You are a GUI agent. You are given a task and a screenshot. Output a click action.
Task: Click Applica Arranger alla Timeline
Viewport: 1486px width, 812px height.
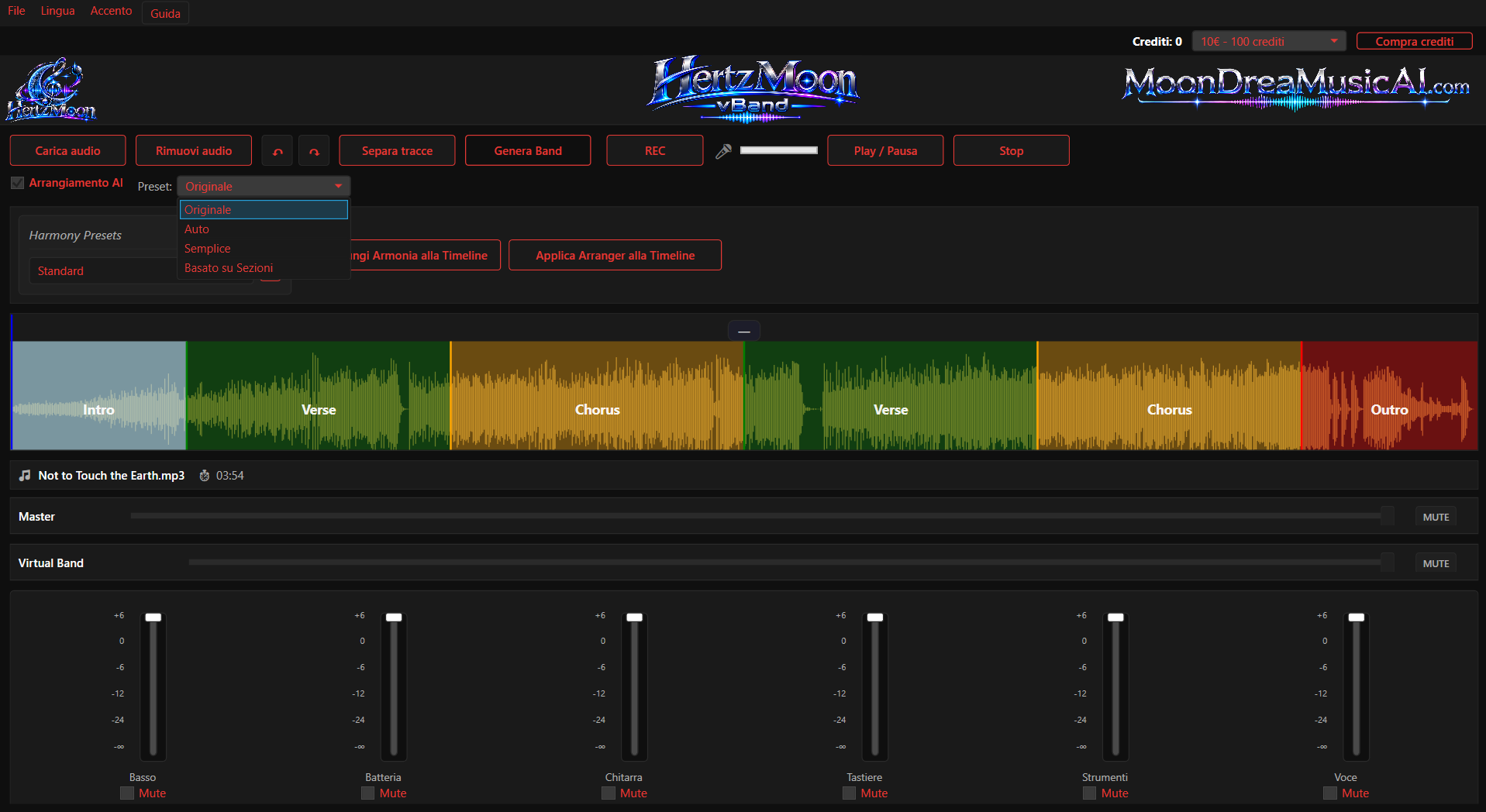(615, 255)
